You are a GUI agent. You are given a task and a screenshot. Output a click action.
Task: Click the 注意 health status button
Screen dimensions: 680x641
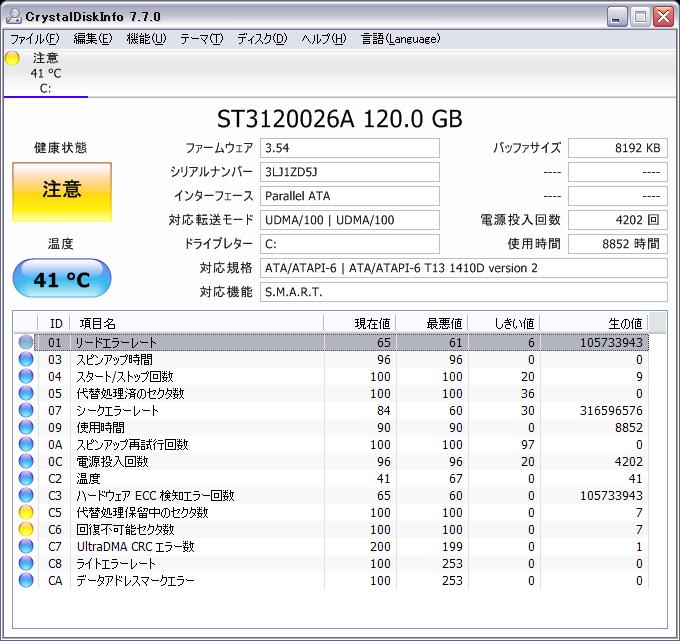62,189
